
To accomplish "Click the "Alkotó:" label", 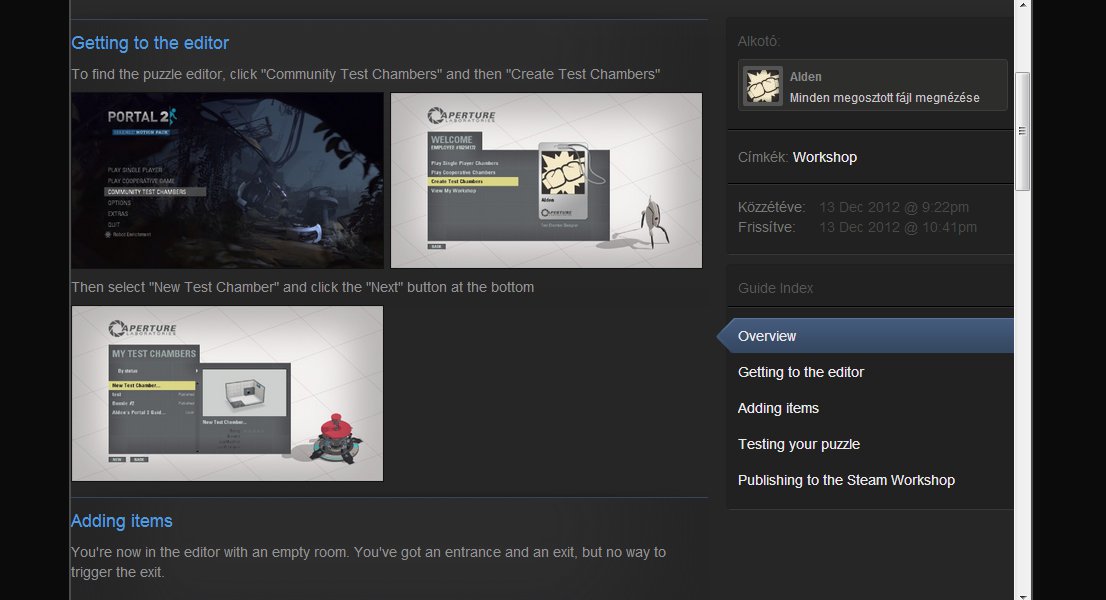I will coord(759,42).
